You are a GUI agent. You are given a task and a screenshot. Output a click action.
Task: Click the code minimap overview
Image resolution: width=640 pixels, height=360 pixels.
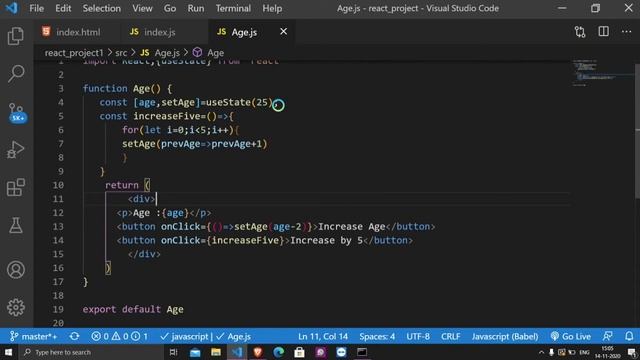click(x=603, y=73)
